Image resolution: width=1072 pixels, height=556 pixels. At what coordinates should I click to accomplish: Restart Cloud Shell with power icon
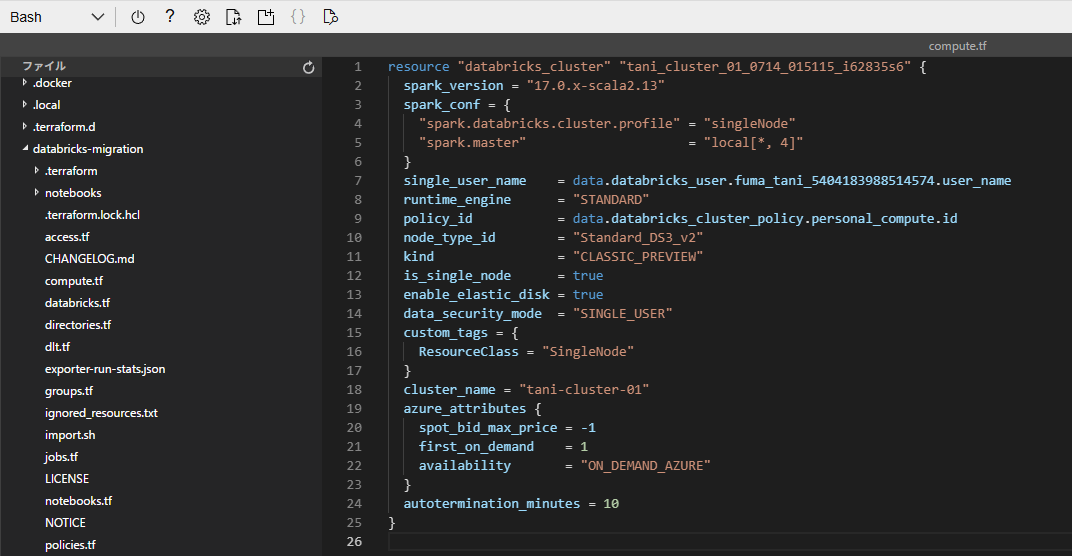137,17
